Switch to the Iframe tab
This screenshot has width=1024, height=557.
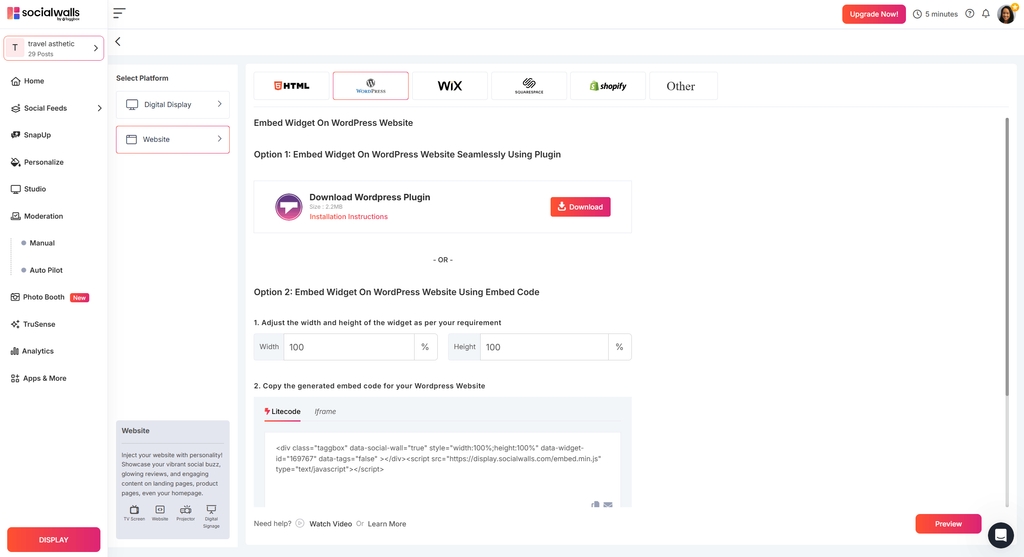click(325, 411)
